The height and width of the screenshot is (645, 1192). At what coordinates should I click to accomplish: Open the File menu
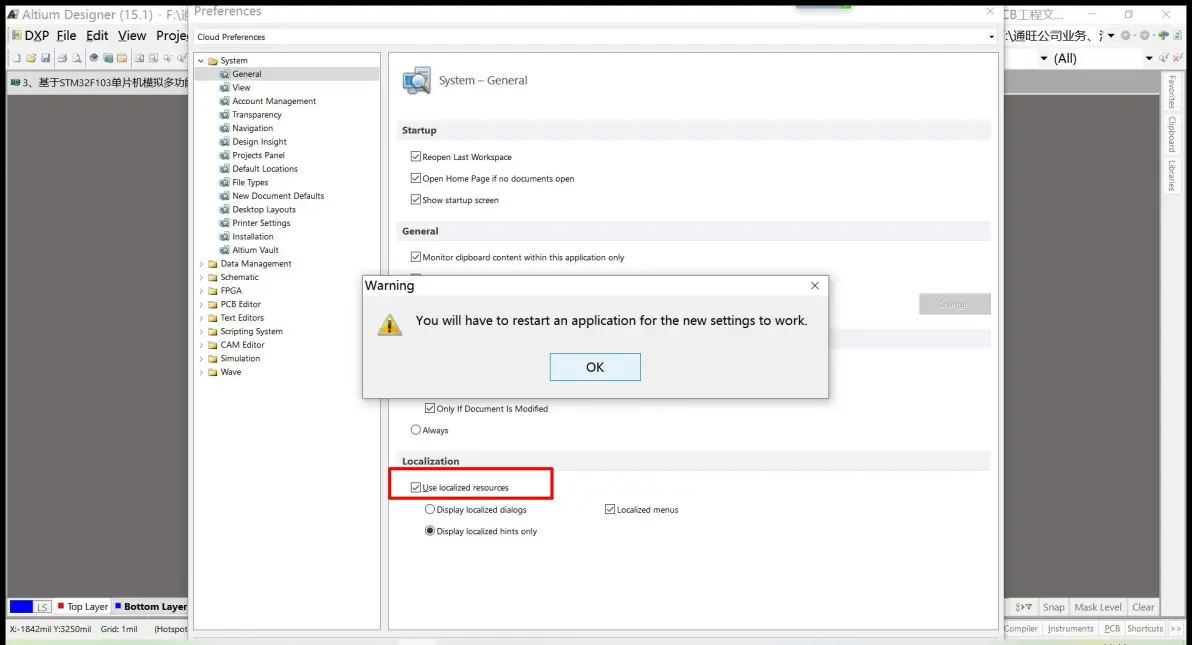click(66, 36)
